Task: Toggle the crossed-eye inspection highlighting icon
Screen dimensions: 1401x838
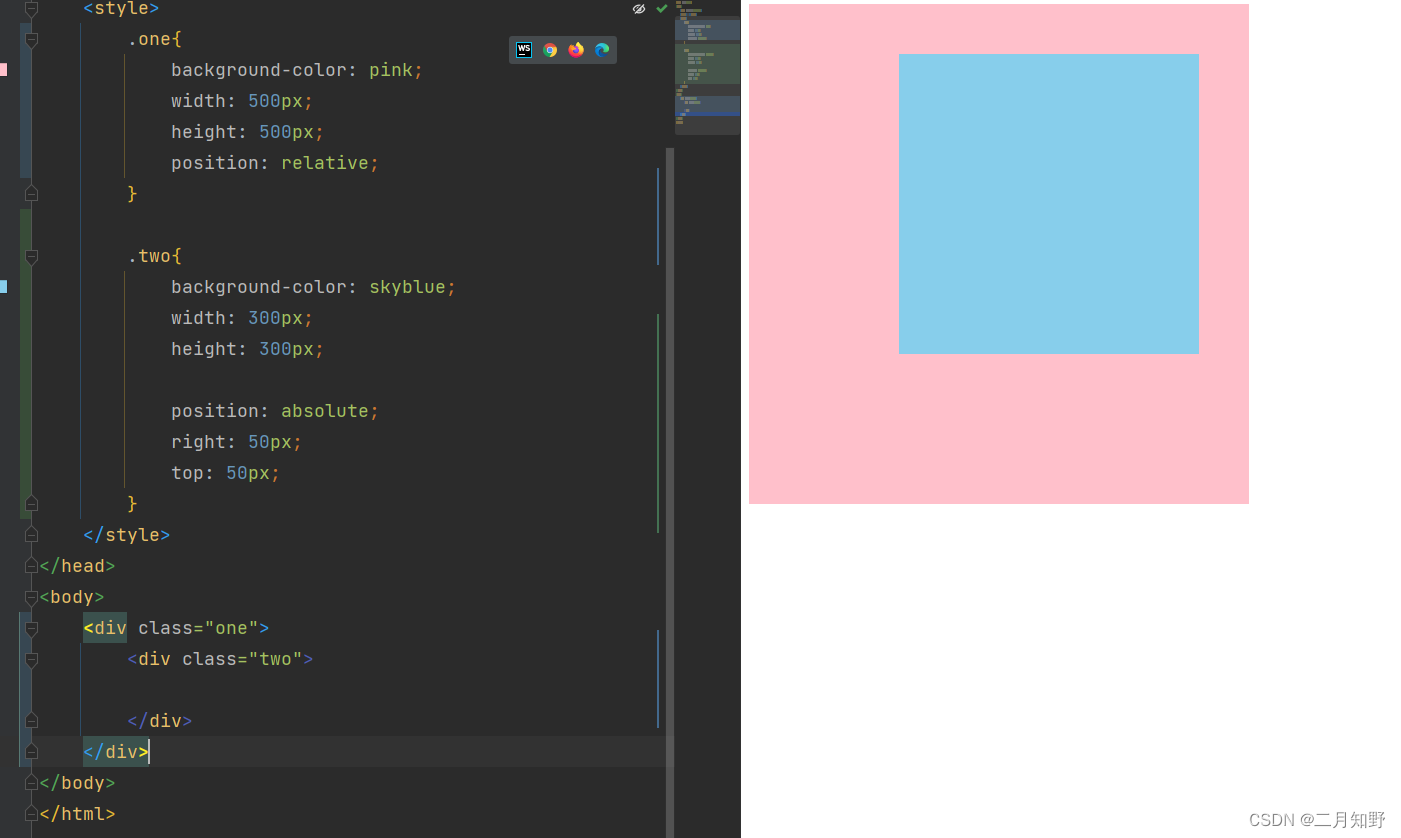Action: click(x=639, y=8)
